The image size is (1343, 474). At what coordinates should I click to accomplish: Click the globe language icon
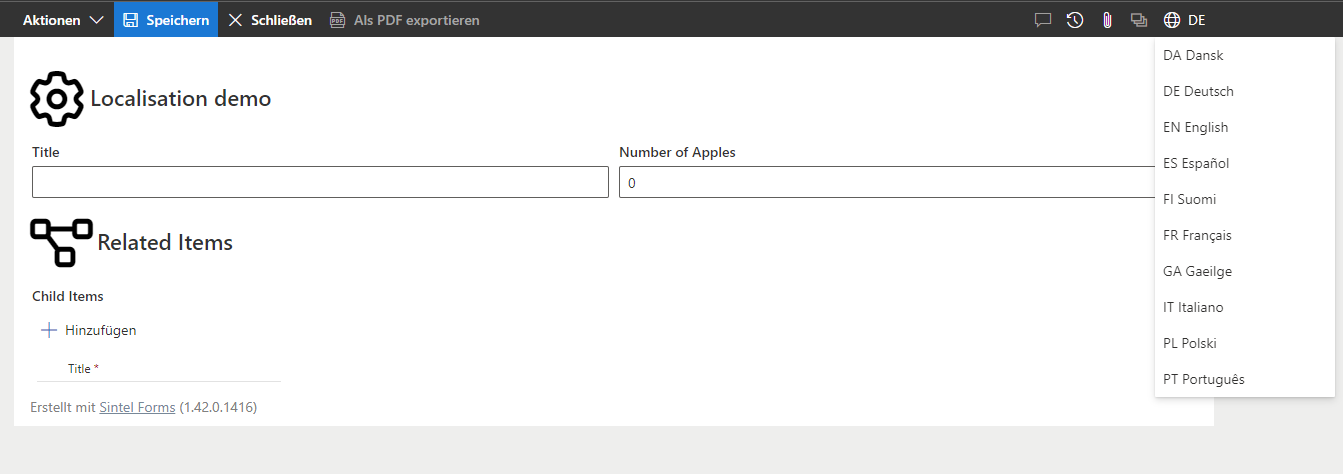point(1172,20)
